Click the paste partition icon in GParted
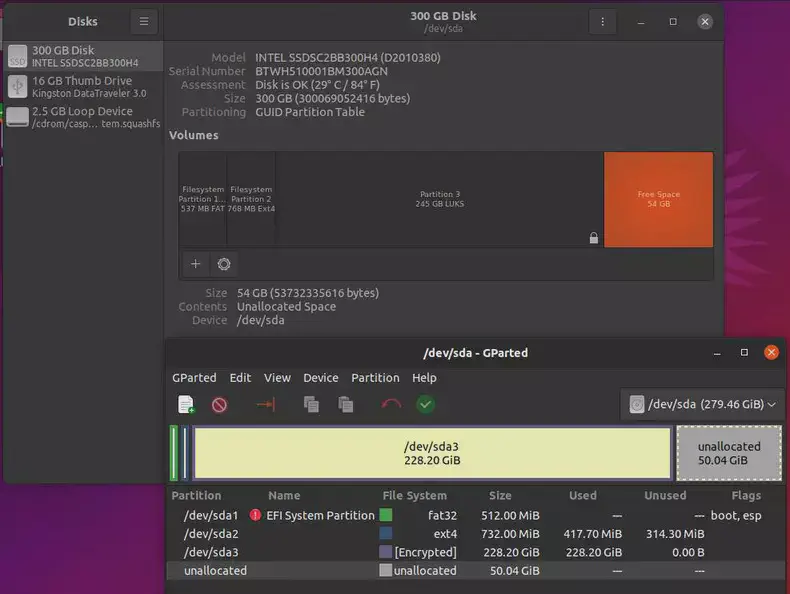Screen dimensions: 790x594 coord(346,404)
